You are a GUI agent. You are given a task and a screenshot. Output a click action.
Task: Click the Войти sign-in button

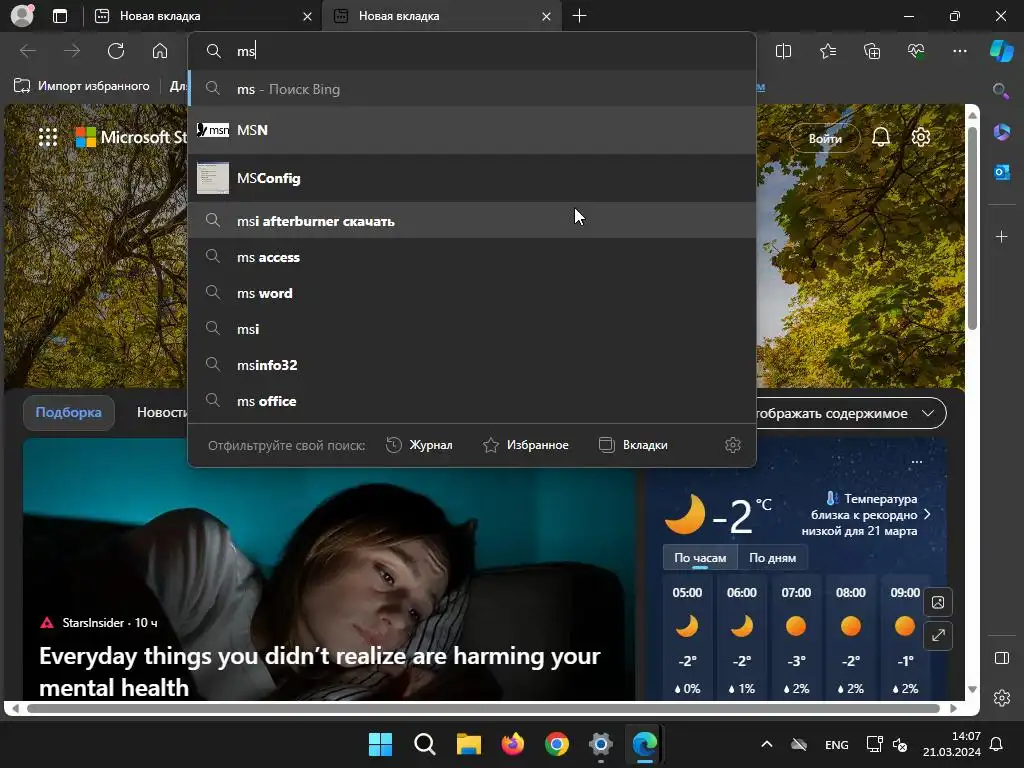[825, 138]
